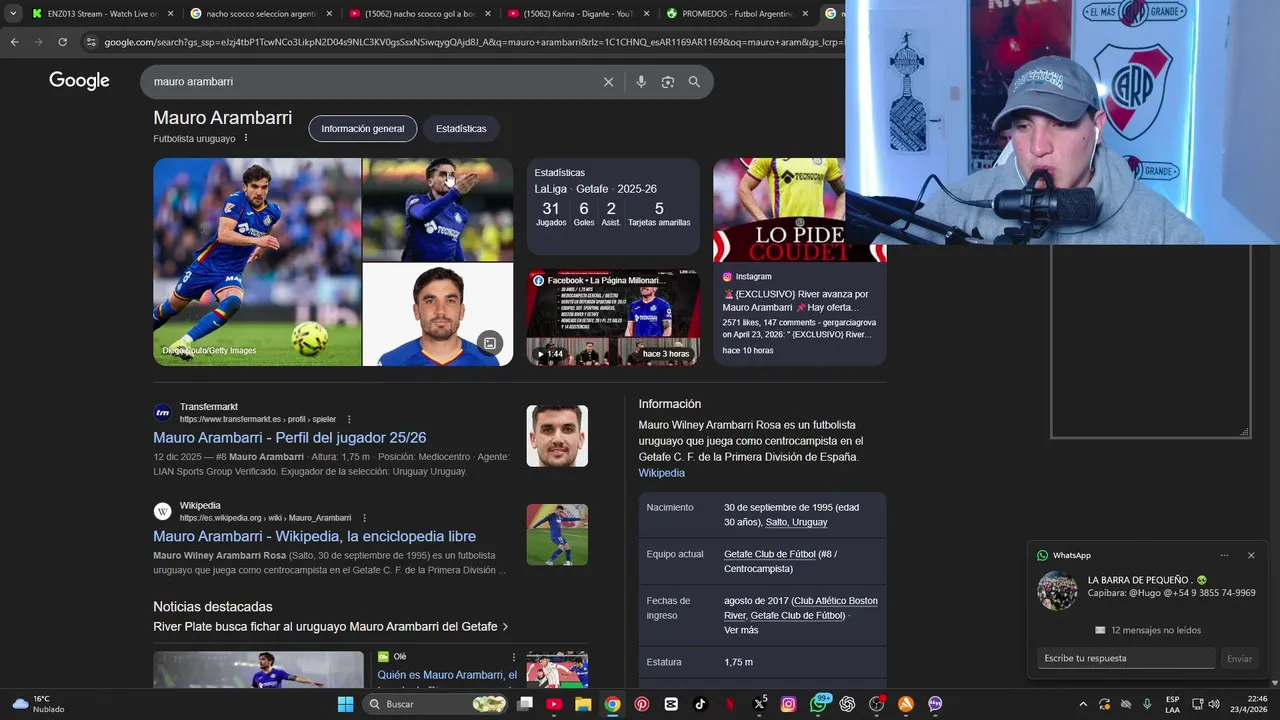The height and width of the screenshot is (720, 1280).
Task: Open the tab search dropdown in Chrome
Action: [x=13, y=14]
